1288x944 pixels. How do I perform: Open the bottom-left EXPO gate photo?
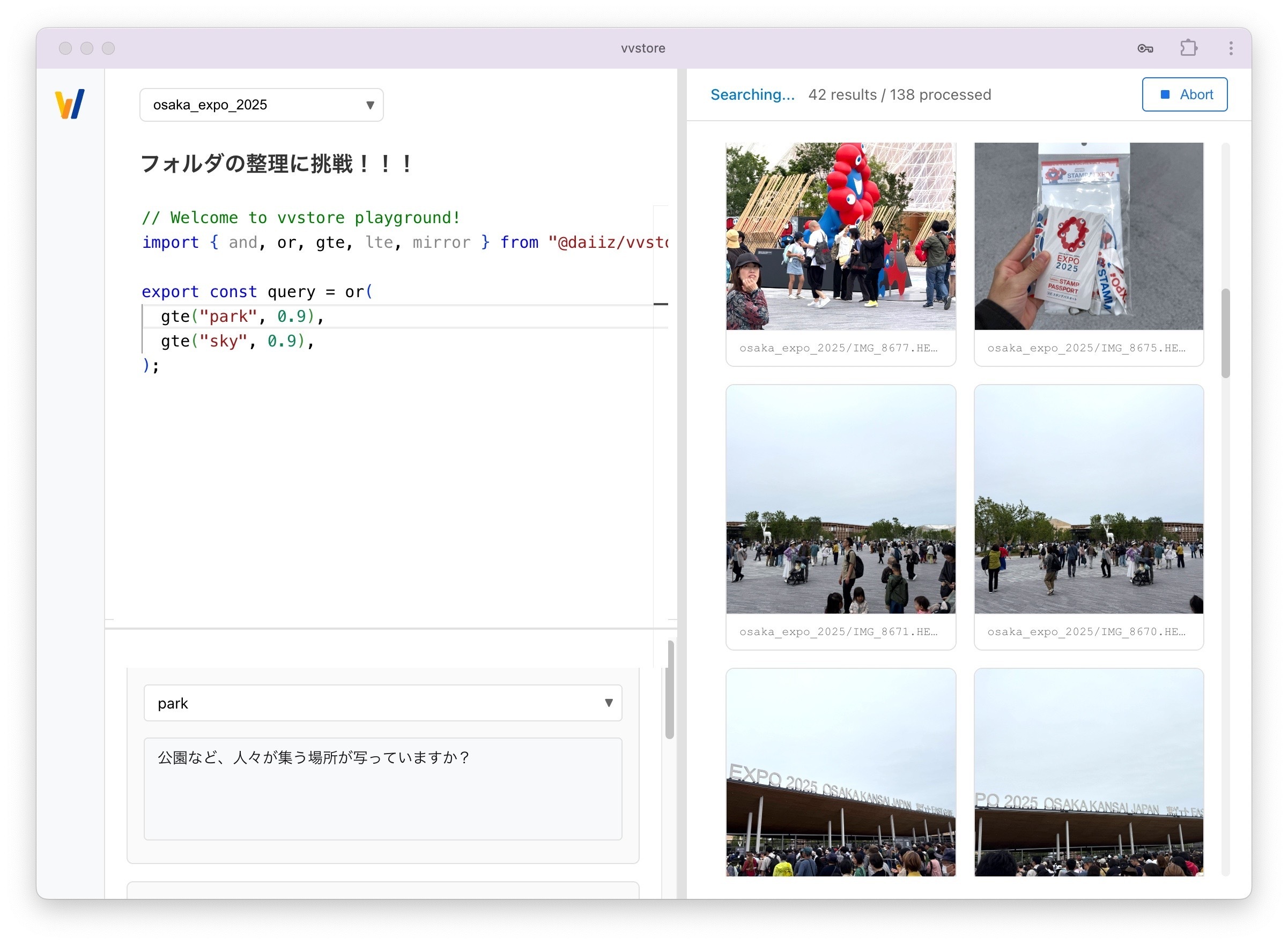click(x=840, y=771)
